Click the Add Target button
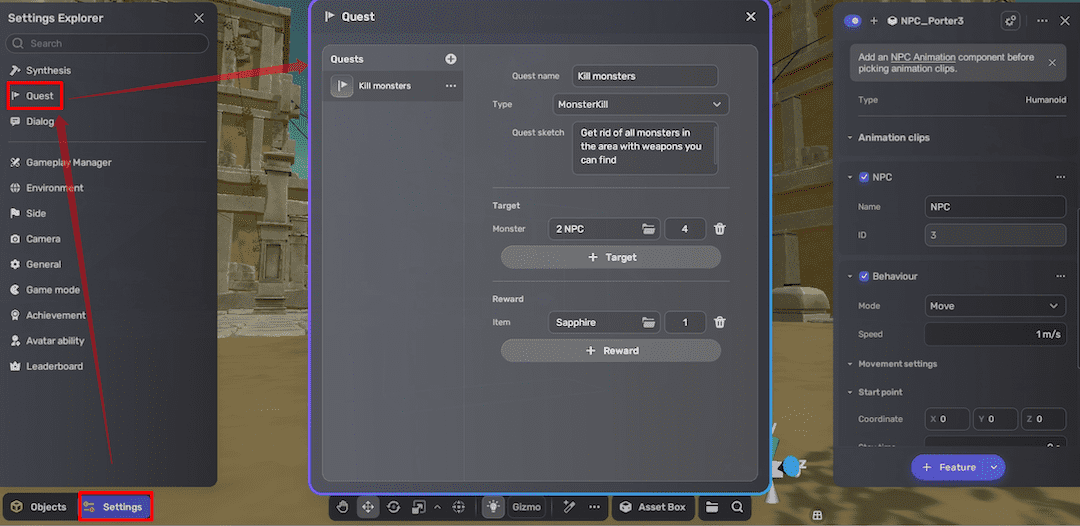Screen dimensions: 1080x526 (x=610, y=257)
